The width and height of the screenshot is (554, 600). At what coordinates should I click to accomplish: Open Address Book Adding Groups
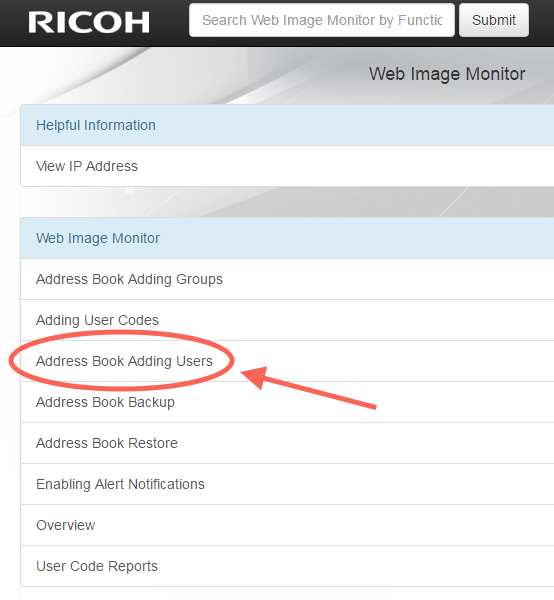coord(287,279)
